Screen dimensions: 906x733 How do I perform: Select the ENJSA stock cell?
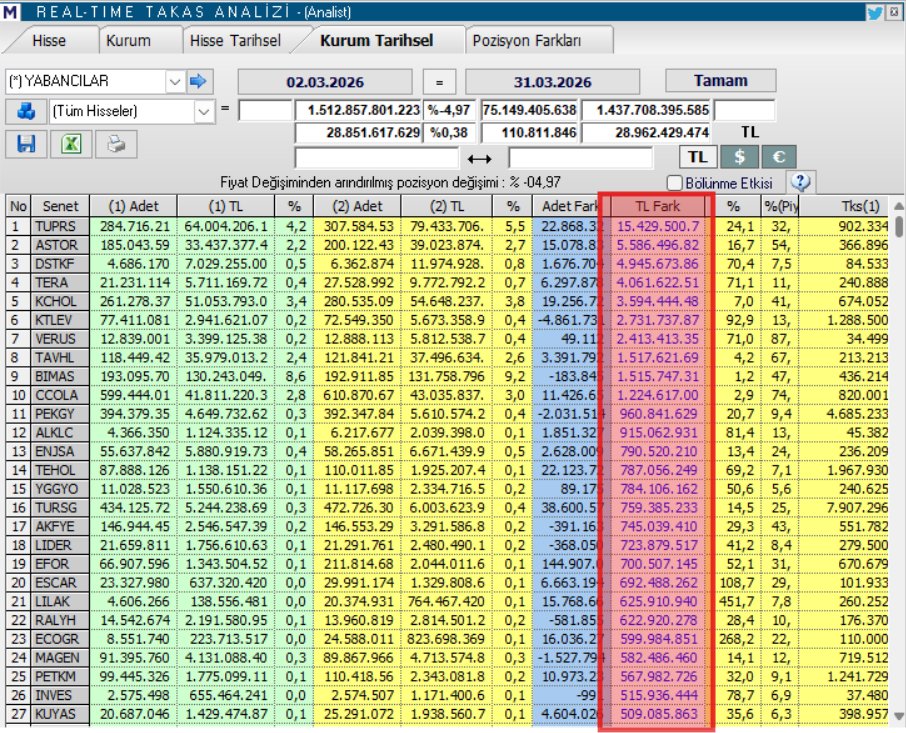click(60, 452)
